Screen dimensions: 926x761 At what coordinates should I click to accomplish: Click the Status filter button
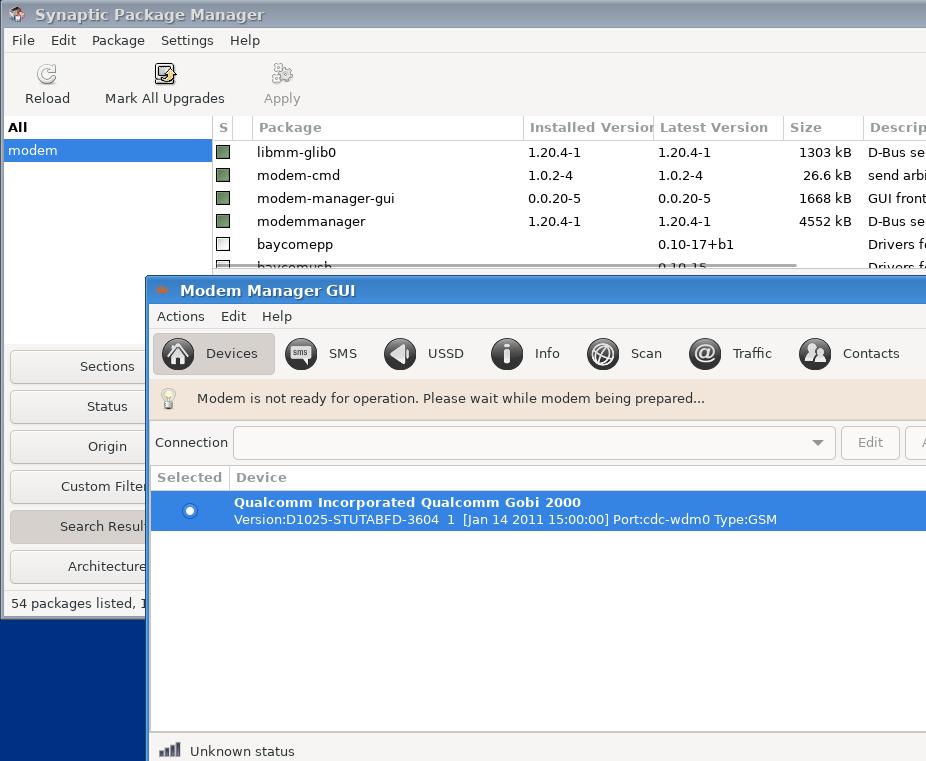pyautogui.click(x=79, y=407)
